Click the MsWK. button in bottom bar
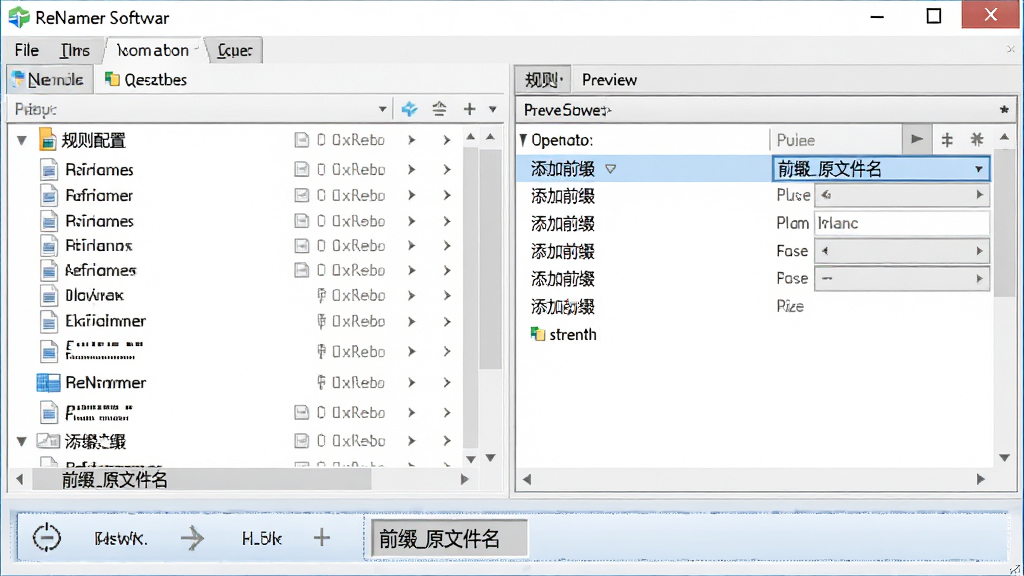This screenshot has height=576, width=1024. (121, 539)
